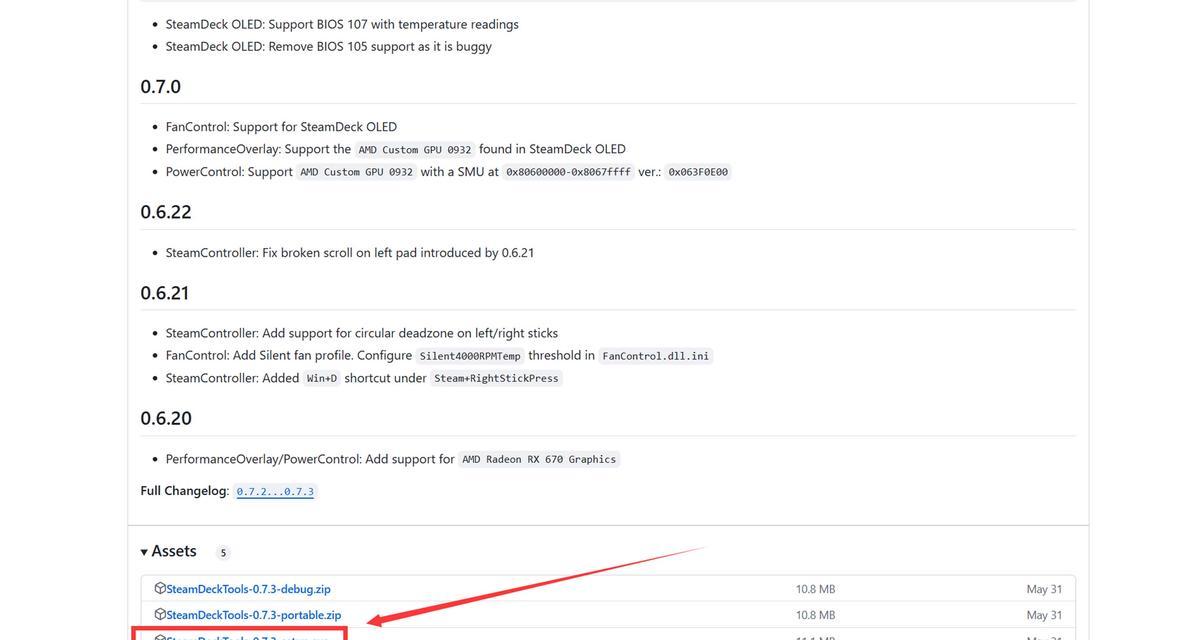Screen dimensions: 1200x640
Task: Click the "Steam+RightStickPress" code snippet
Action: pyautogui.click(x=497, y=378)
